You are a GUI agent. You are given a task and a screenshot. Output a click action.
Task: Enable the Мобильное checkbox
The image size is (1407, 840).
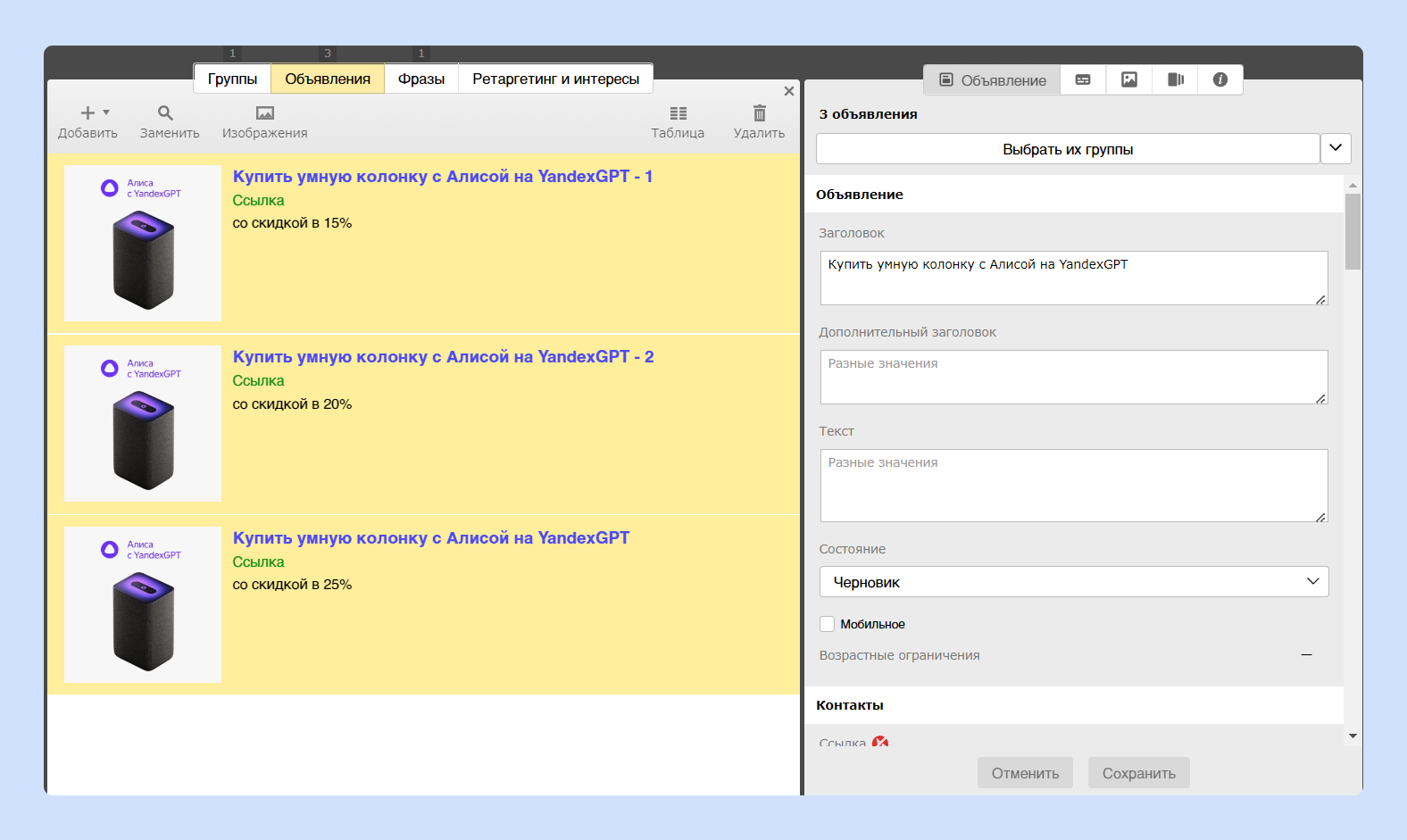(x=828, y=624)
